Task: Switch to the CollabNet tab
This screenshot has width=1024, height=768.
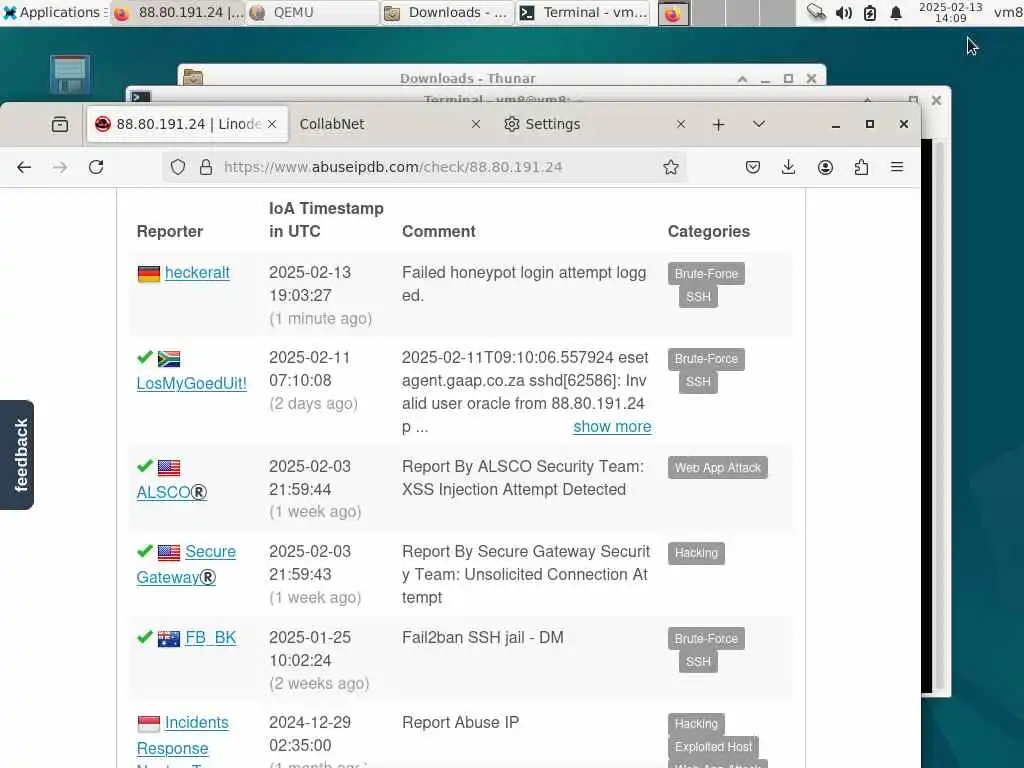Action: (x=391, y=124)
